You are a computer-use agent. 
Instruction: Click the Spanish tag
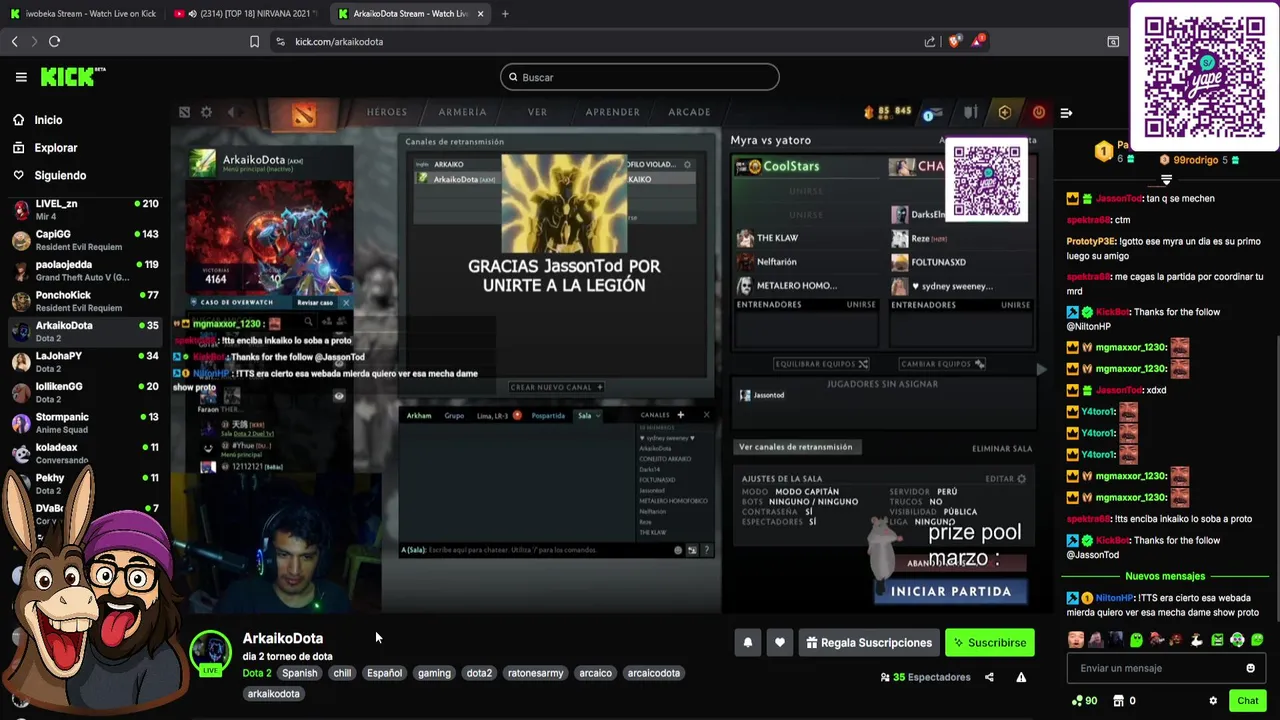(299, 673)
